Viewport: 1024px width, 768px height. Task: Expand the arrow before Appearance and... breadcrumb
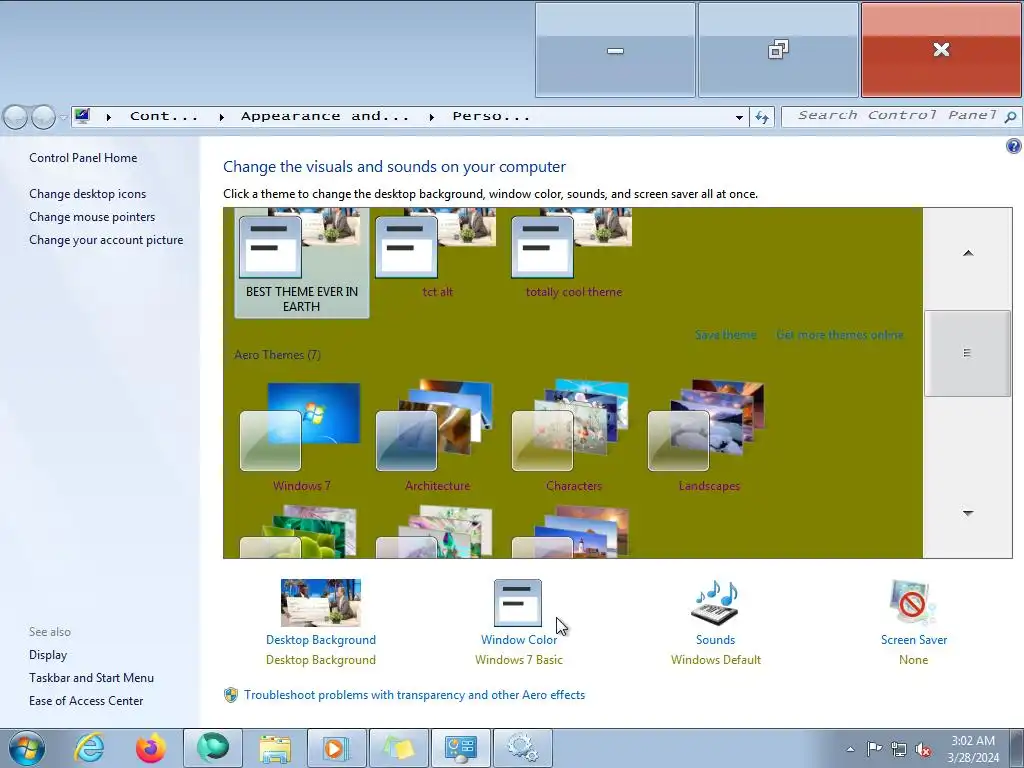pos(221,117)
